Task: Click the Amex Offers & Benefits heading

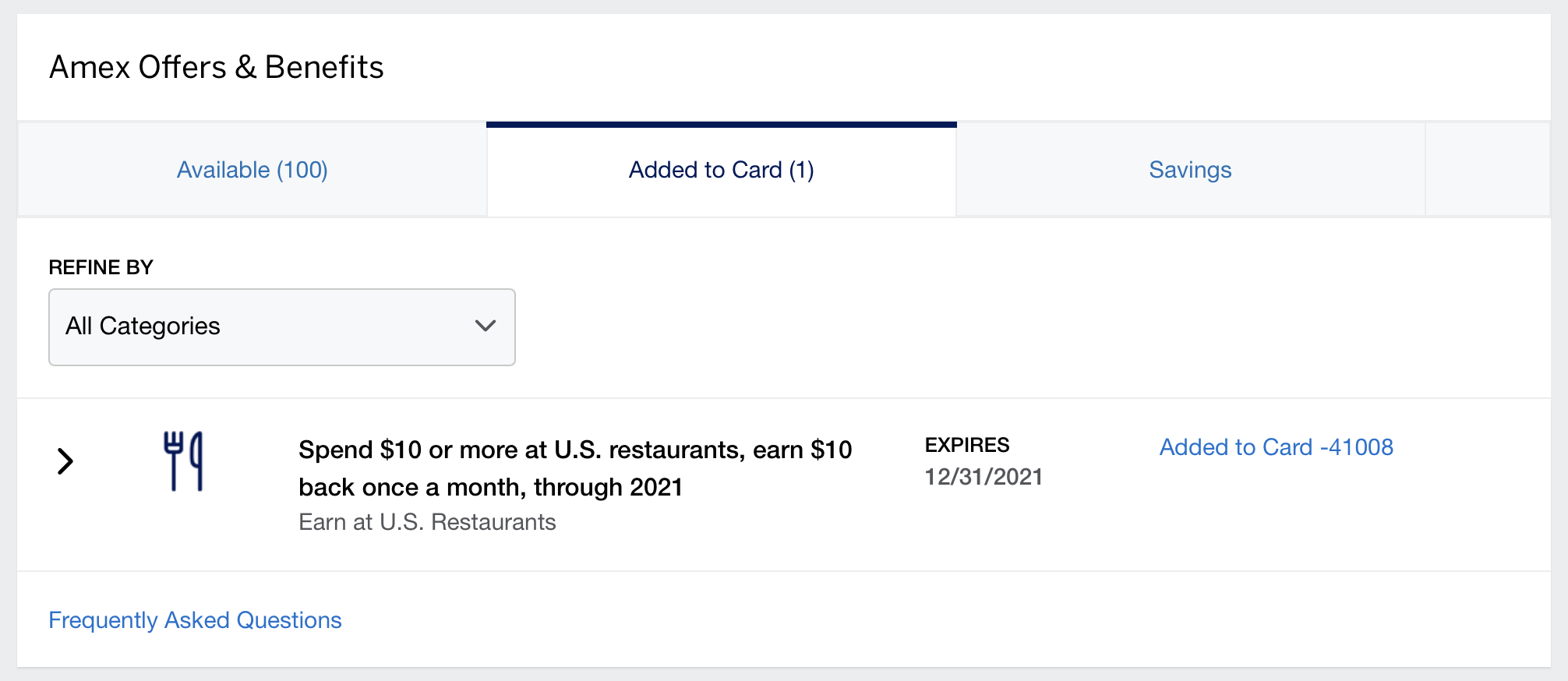Action: pos(217,68)
